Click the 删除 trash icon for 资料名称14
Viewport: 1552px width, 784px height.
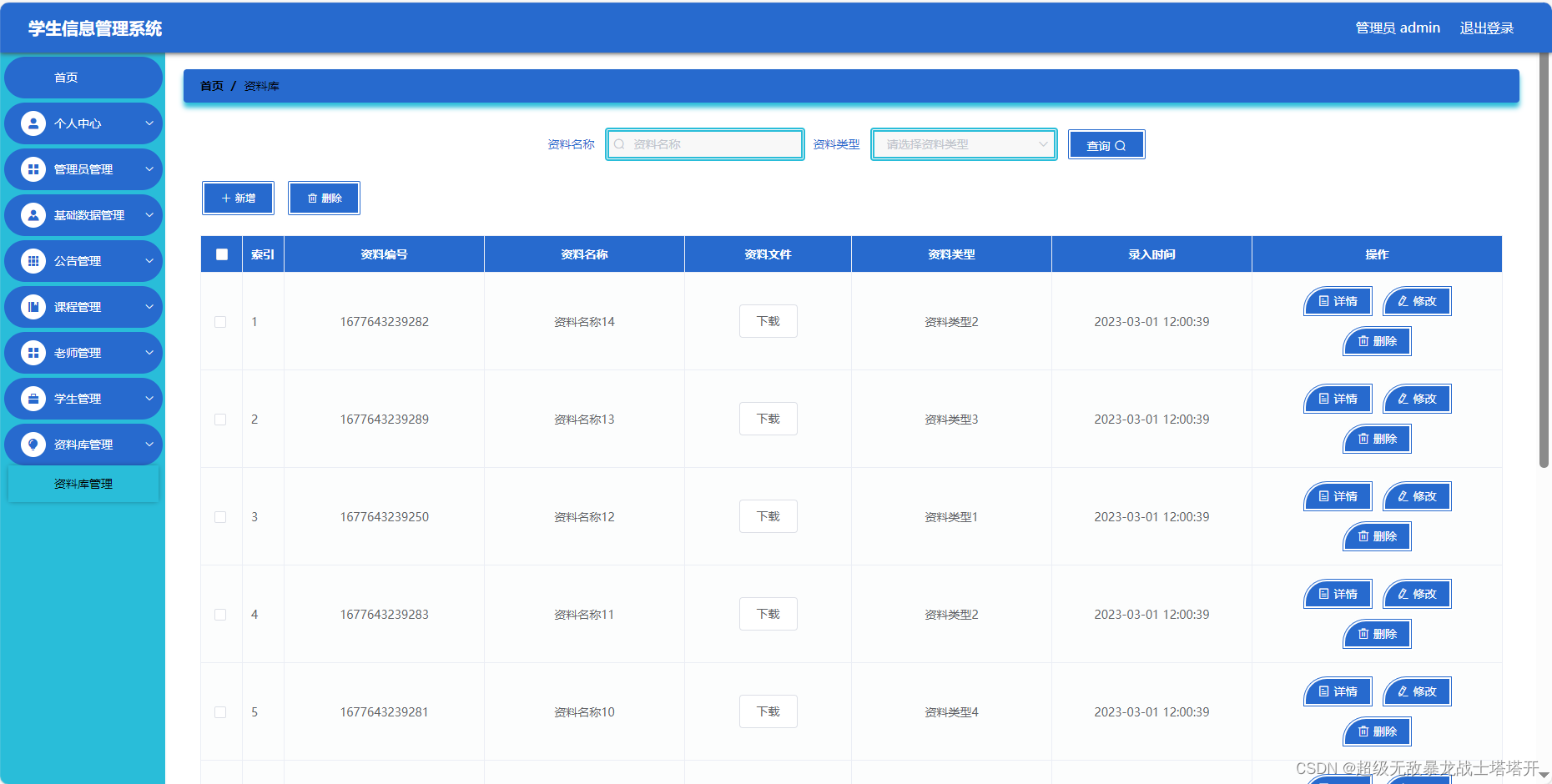pos(1363,341)
